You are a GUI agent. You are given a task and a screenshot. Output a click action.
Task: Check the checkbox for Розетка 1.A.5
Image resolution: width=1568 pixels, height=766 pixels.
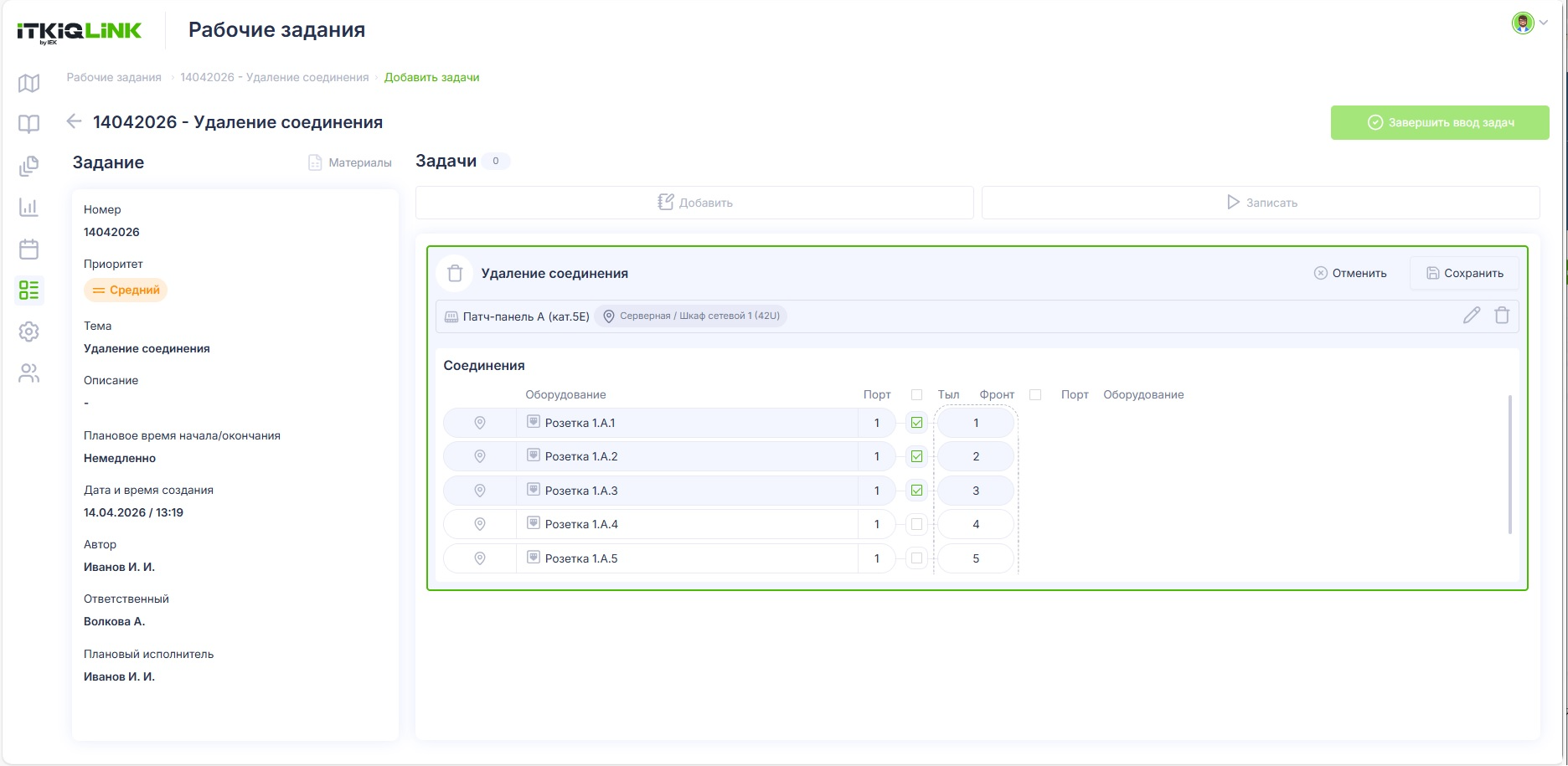click(x=916, y=558)
